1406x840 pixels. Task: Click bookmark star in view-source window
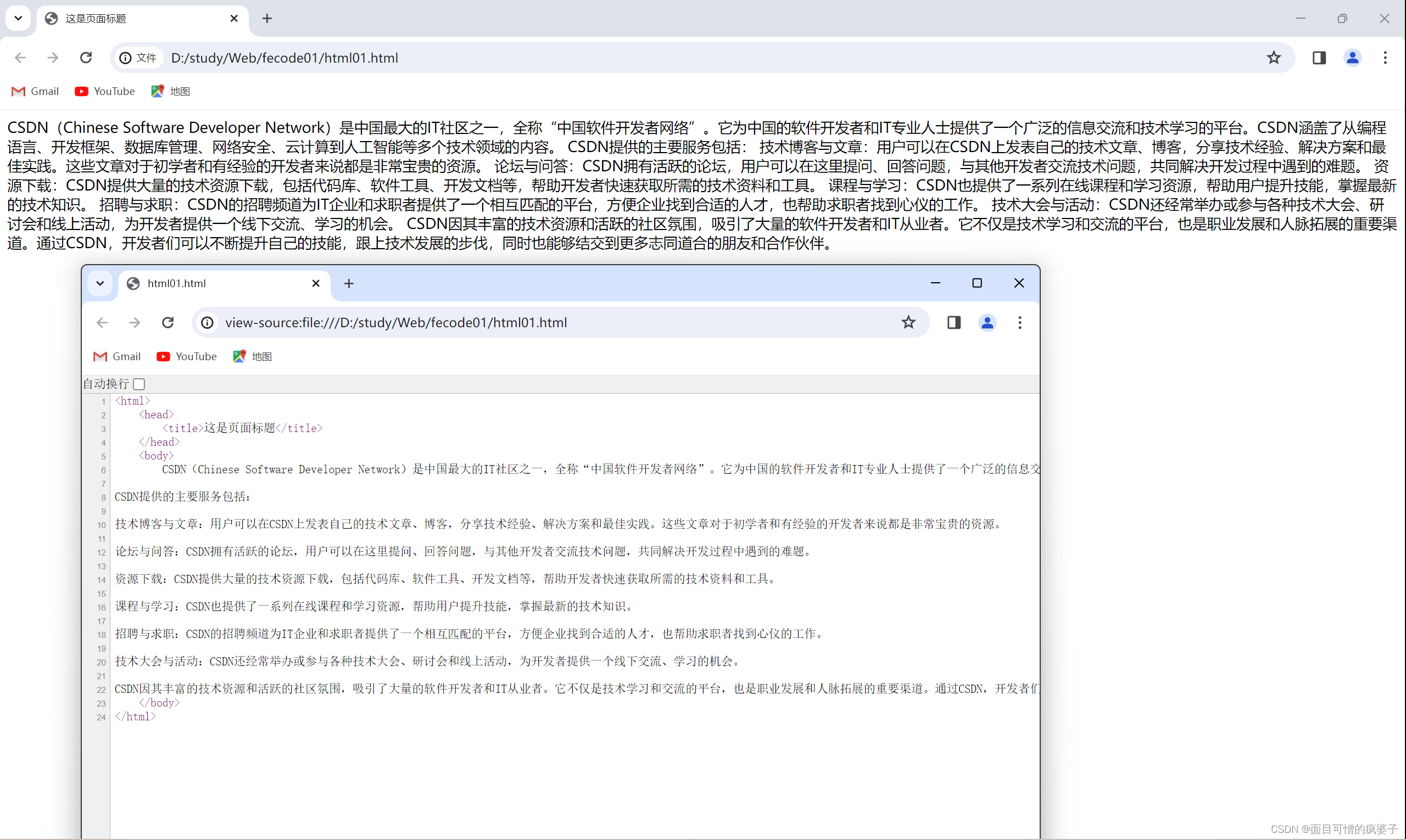tap(908, 323)
